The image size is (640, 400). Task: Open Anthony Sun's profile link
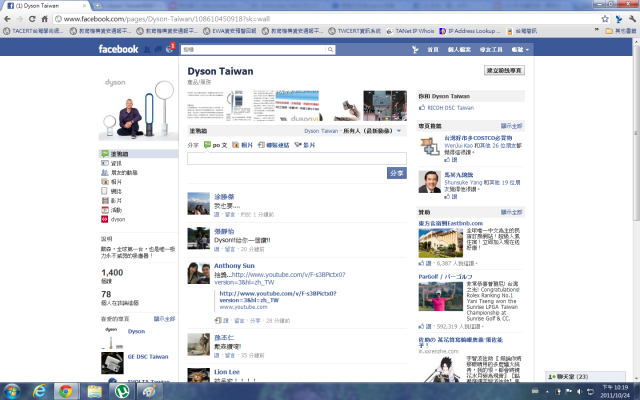pos(234,266)
